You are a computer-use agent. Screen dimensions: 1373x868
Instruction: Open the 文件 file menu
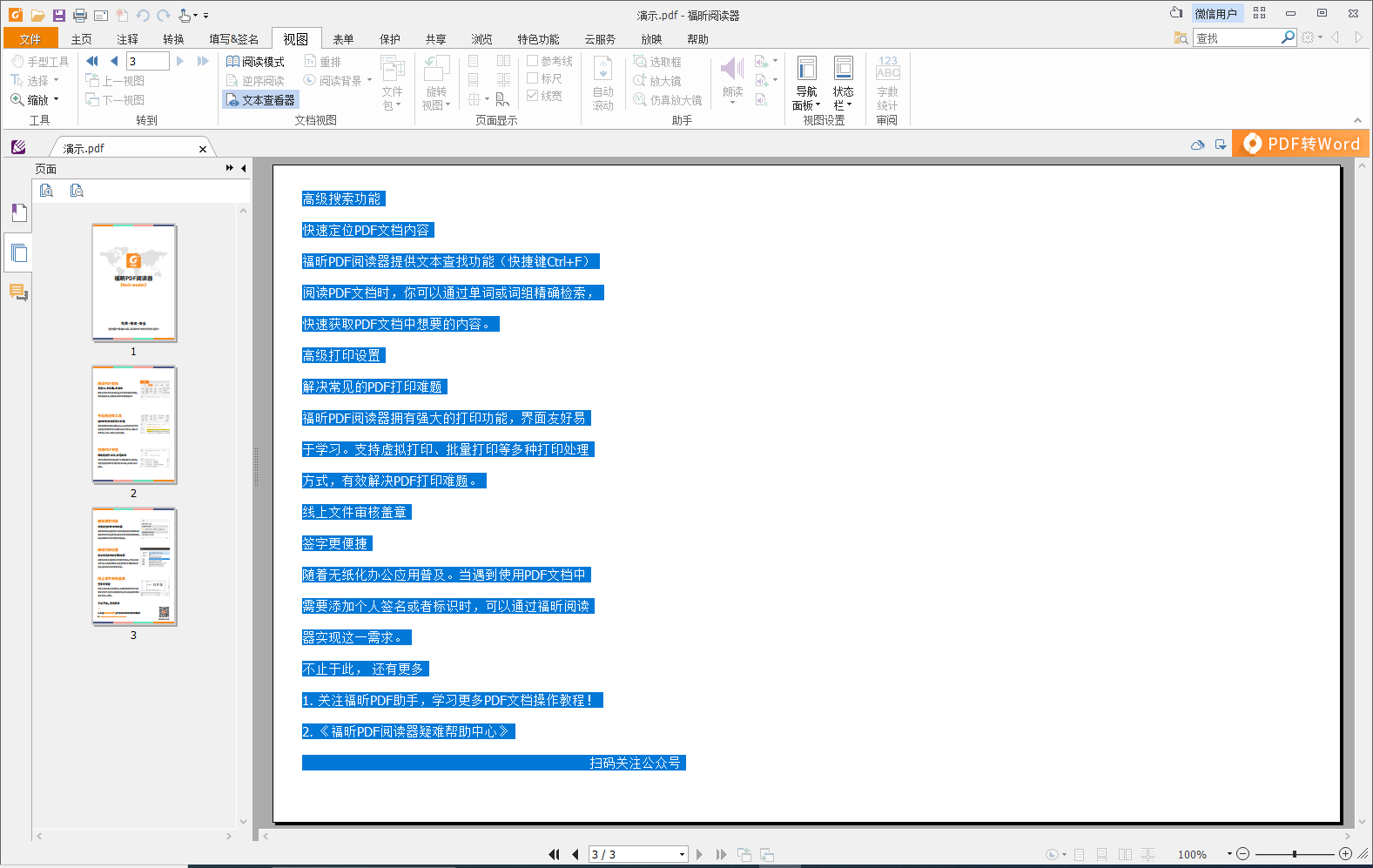30,39
